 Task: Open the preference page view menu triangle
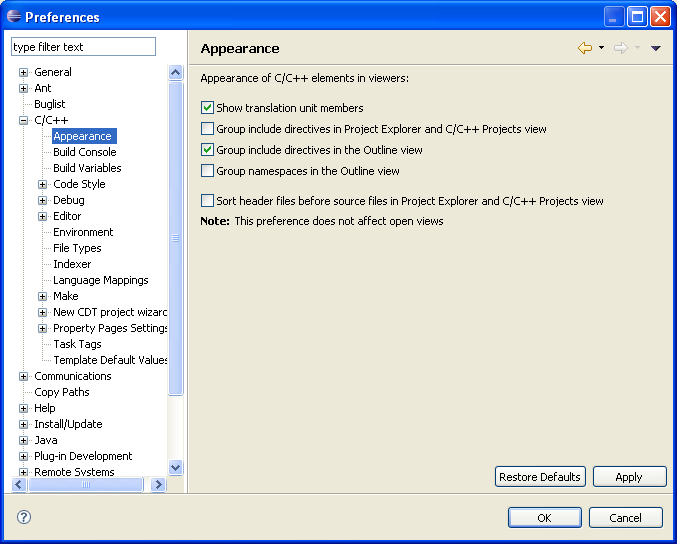tap(656, 48)
